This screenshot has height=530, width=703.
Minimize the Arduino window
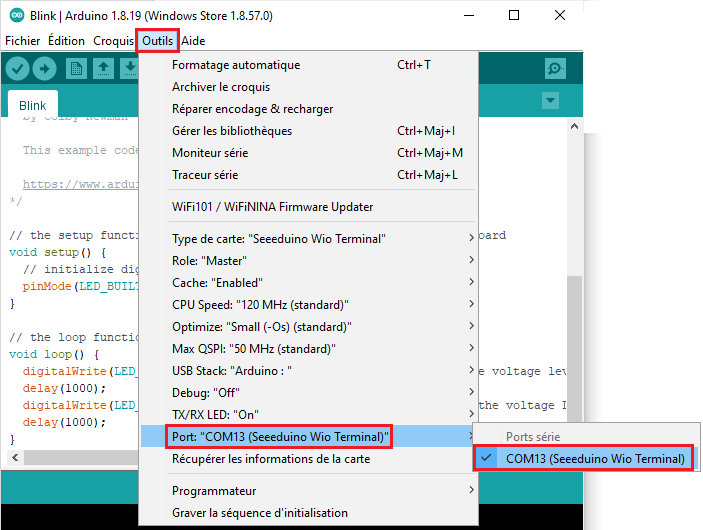(469, 15)
